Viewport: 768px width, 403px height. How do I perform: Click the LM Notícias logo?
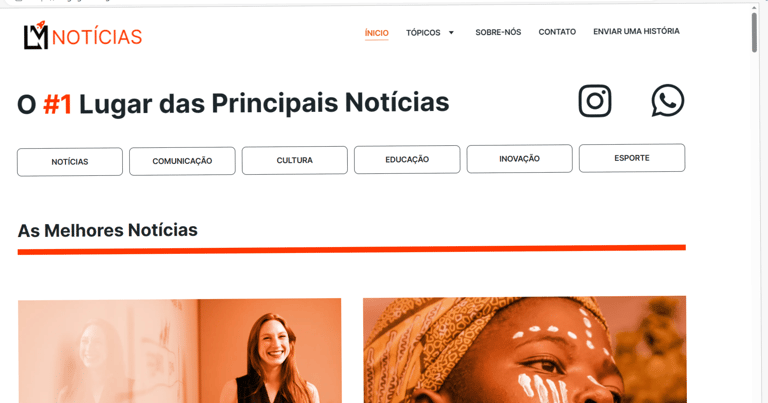(83, 35)
